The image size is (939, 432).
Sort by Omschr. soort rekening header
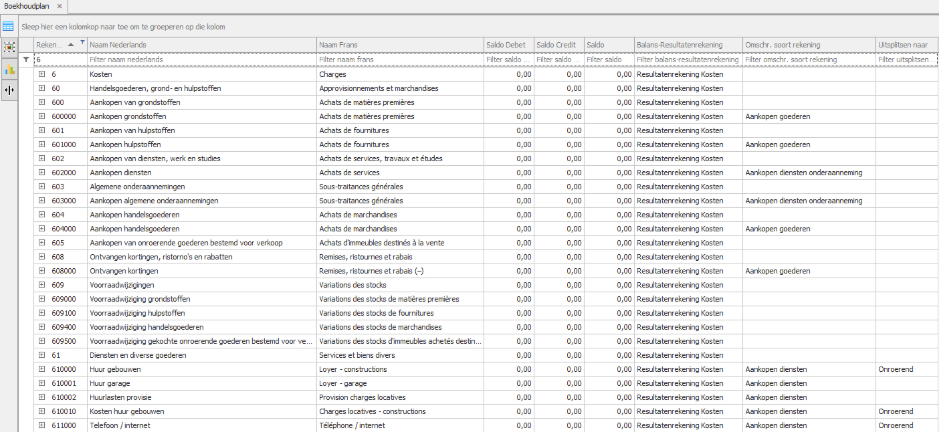point(809,45)
